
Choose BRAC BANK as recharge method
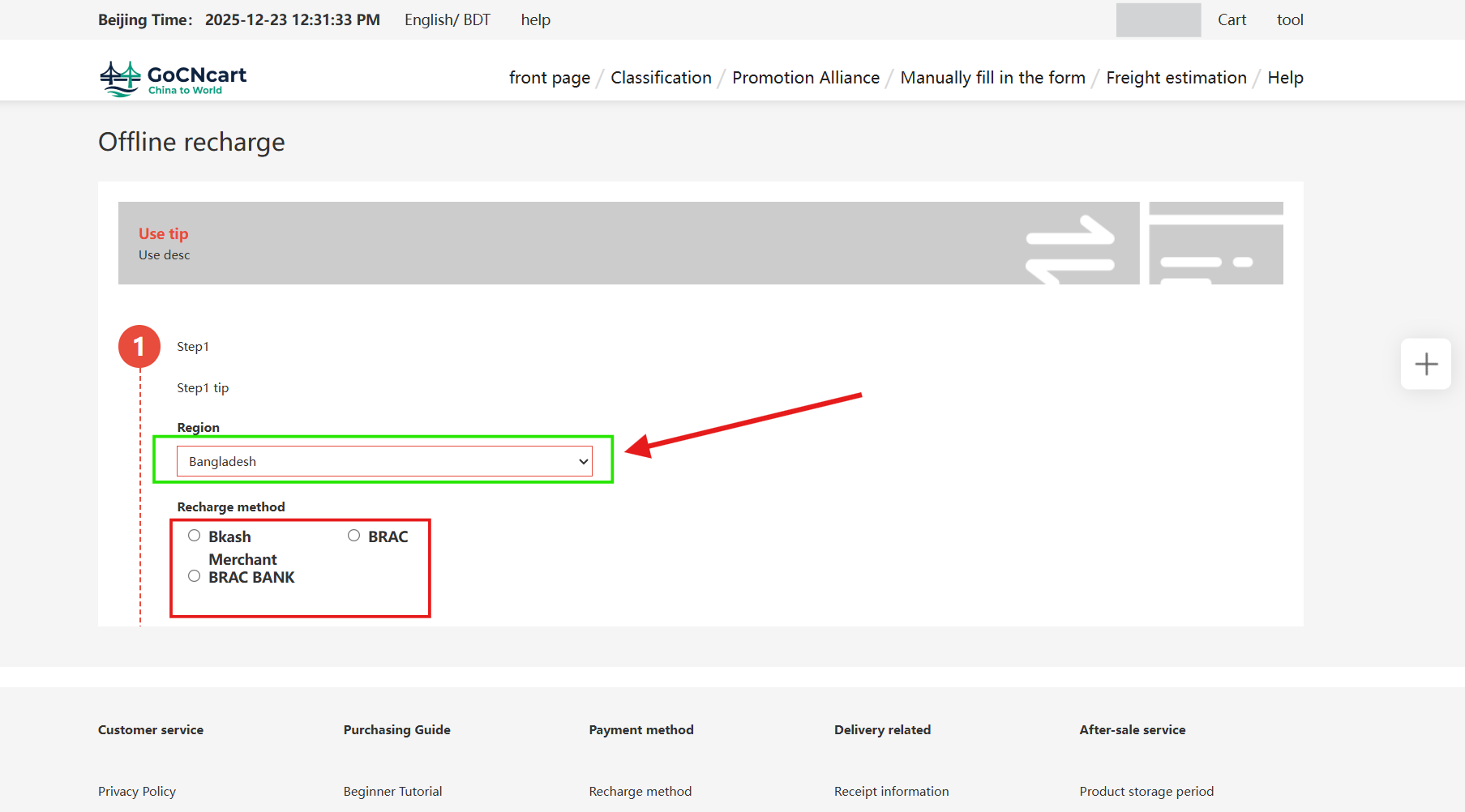pos(194,575)
